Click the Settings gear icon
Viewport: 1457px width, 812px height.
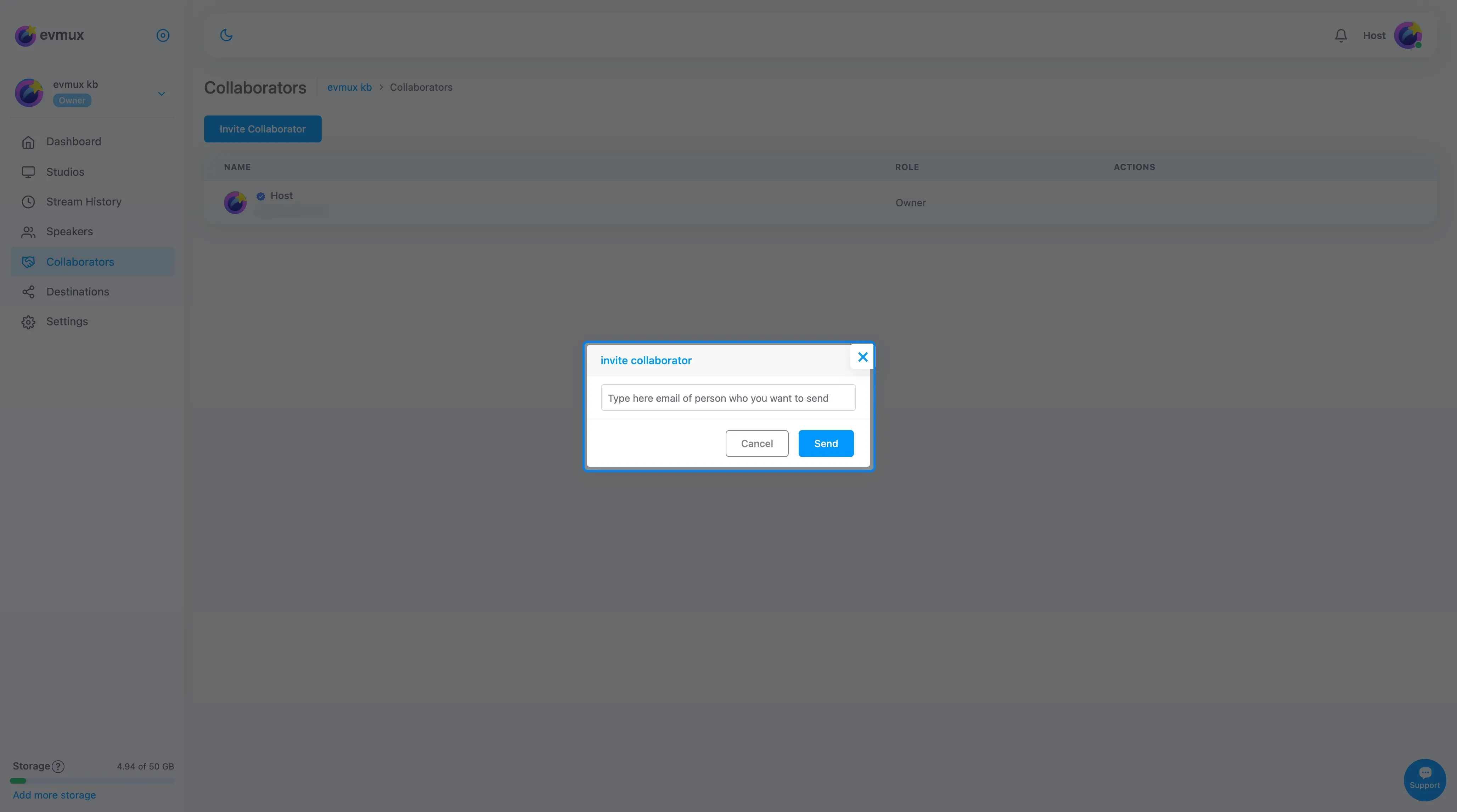28,322
